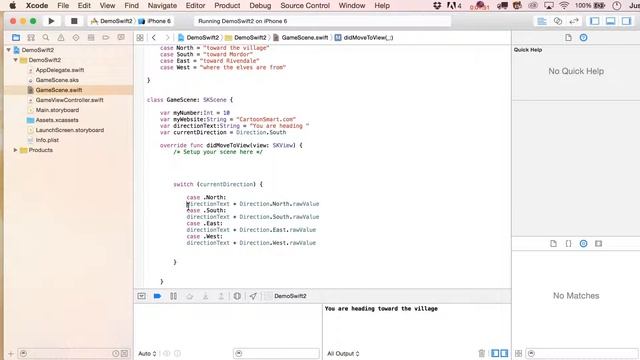640x360 pixels.
Task: Select AppDelegate.swift in navigator
Action: pyautogui.click(x=60, y=70)
